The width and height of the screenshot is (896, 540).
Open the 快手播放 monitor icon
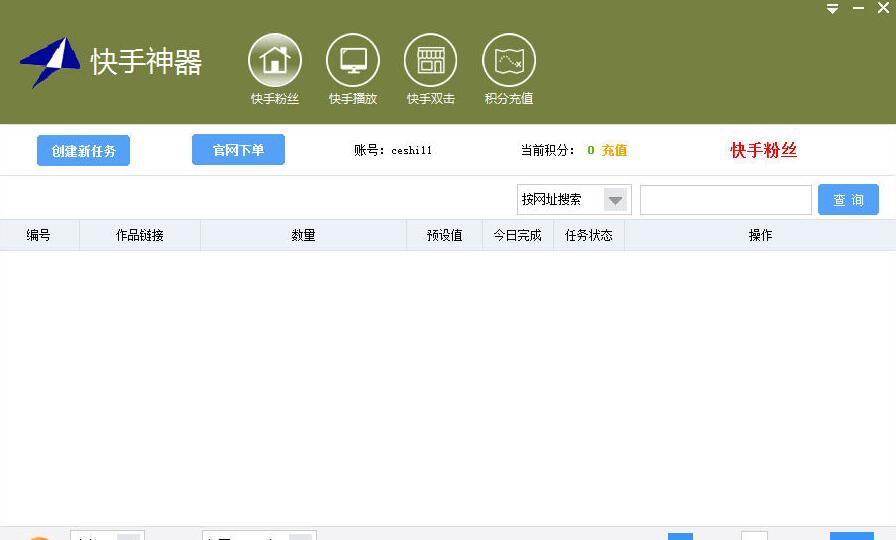(x=353, y=60)
